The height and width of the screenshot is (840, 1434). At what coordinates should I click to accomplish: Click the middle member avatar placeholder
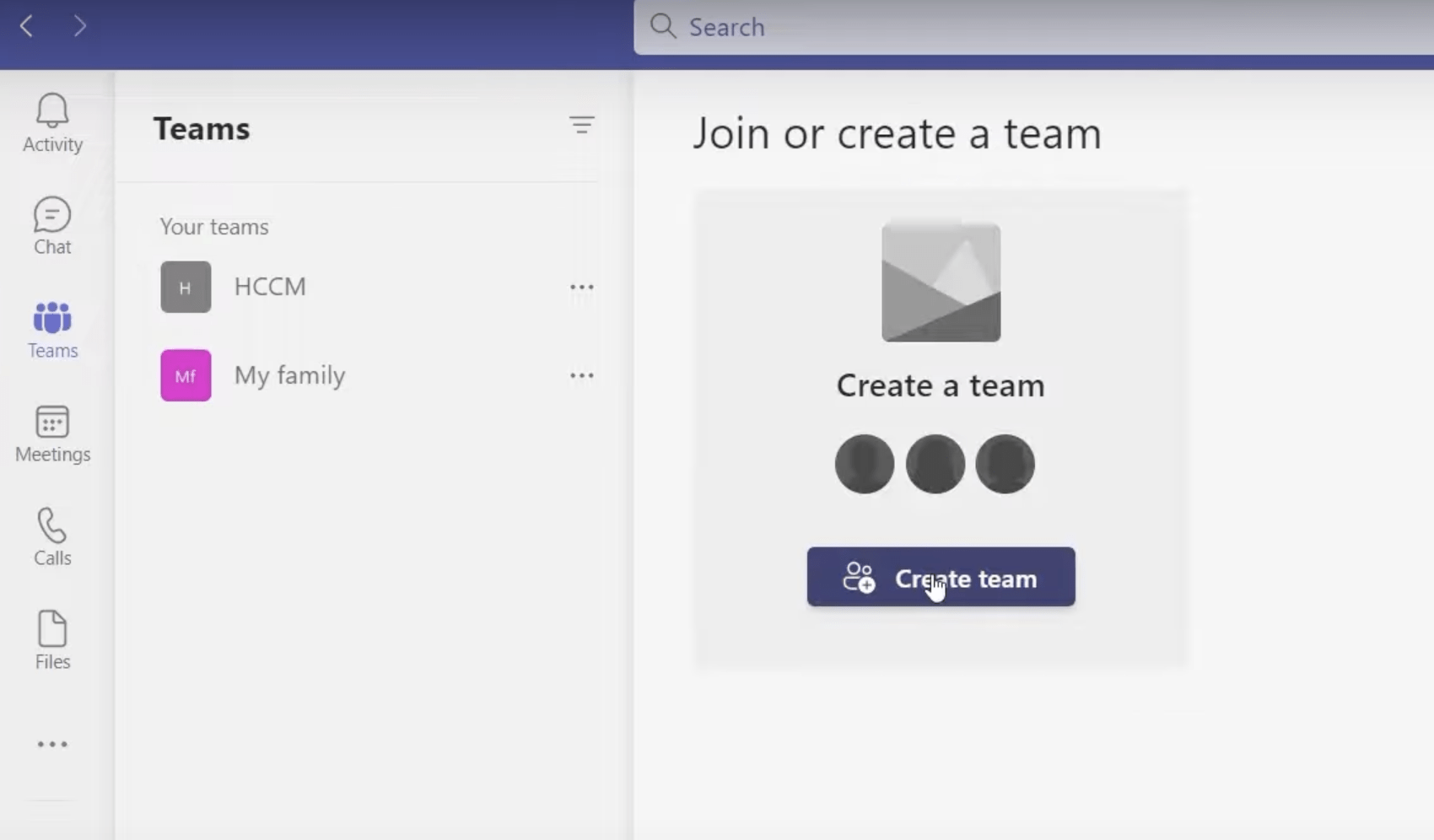pyautogui.click(x=935, y=464)
